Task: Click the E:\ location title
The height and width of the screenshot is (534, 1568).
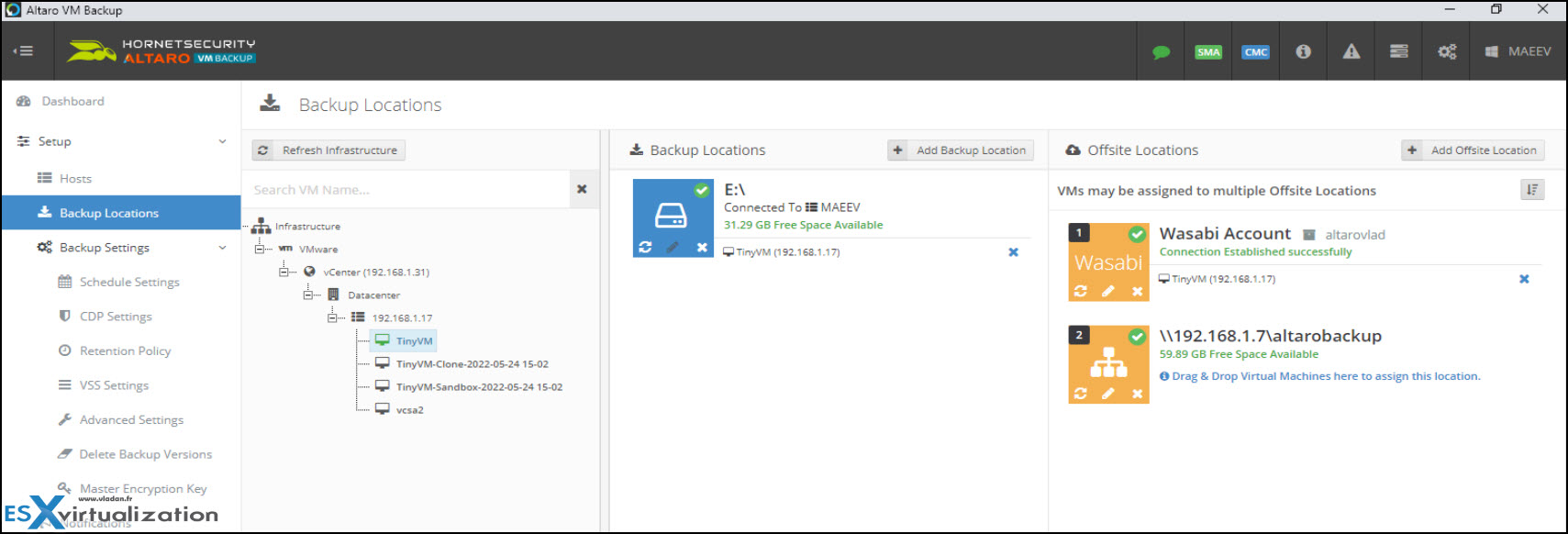Action: point(735,190)
